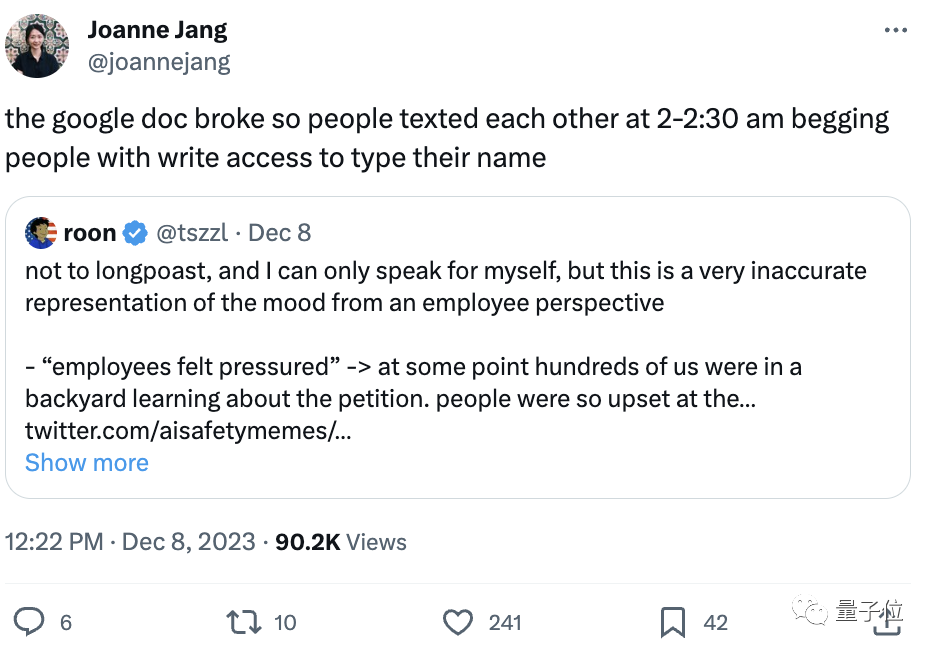The width and height of the screenshot is (934, 652).
Task: Click the reply speech bubble icon
Action: pos(29,622)
